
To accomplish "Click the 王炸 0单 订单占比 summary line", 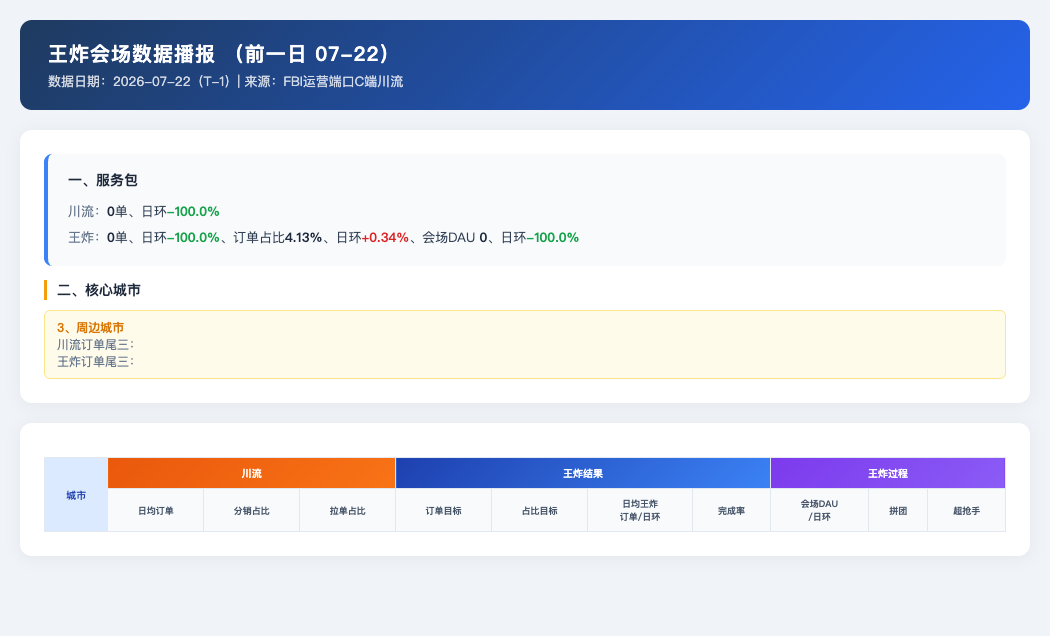I will pyautogui.click(x=323, y=238).
